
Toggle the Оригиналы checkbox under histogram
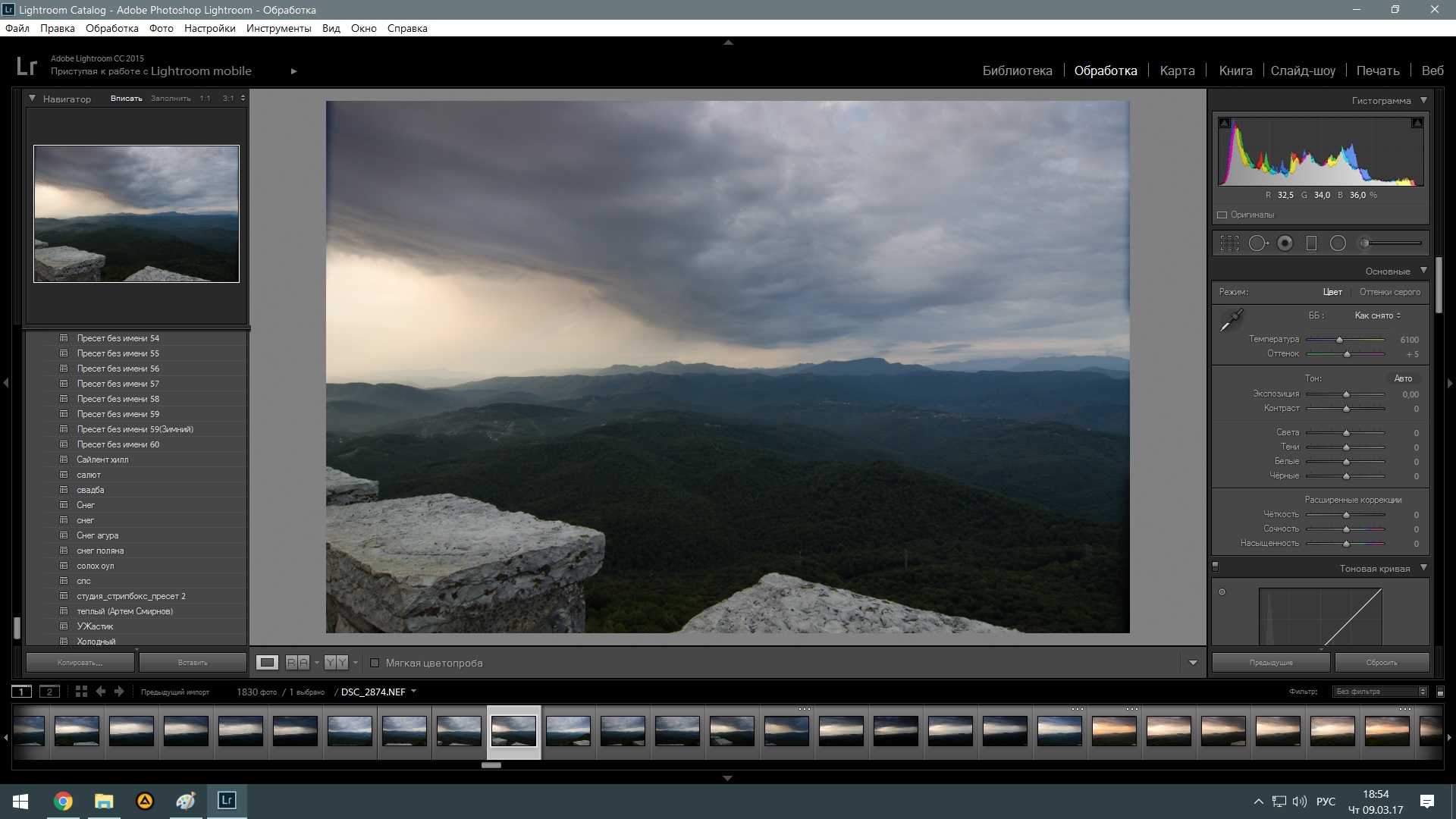pyautogui.click(x=1222, y=215)
